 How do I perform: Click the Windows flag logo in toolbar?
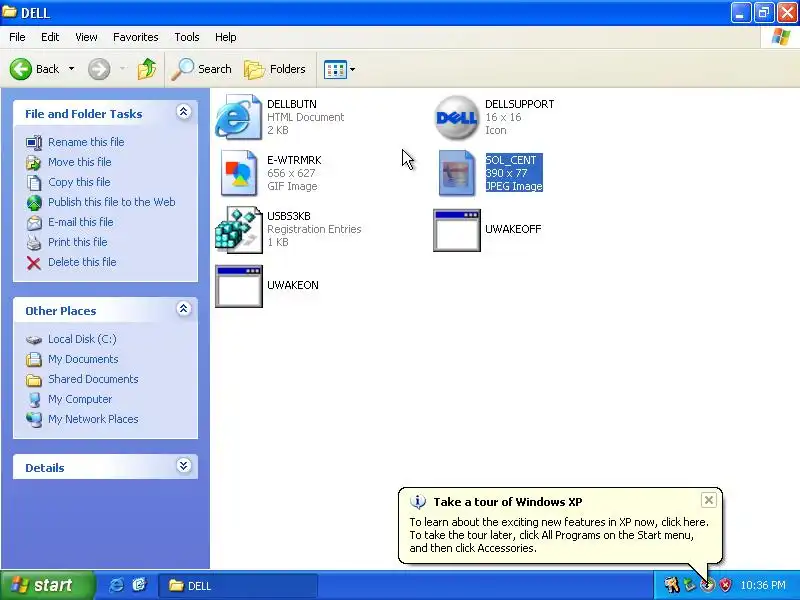[780, 37]
